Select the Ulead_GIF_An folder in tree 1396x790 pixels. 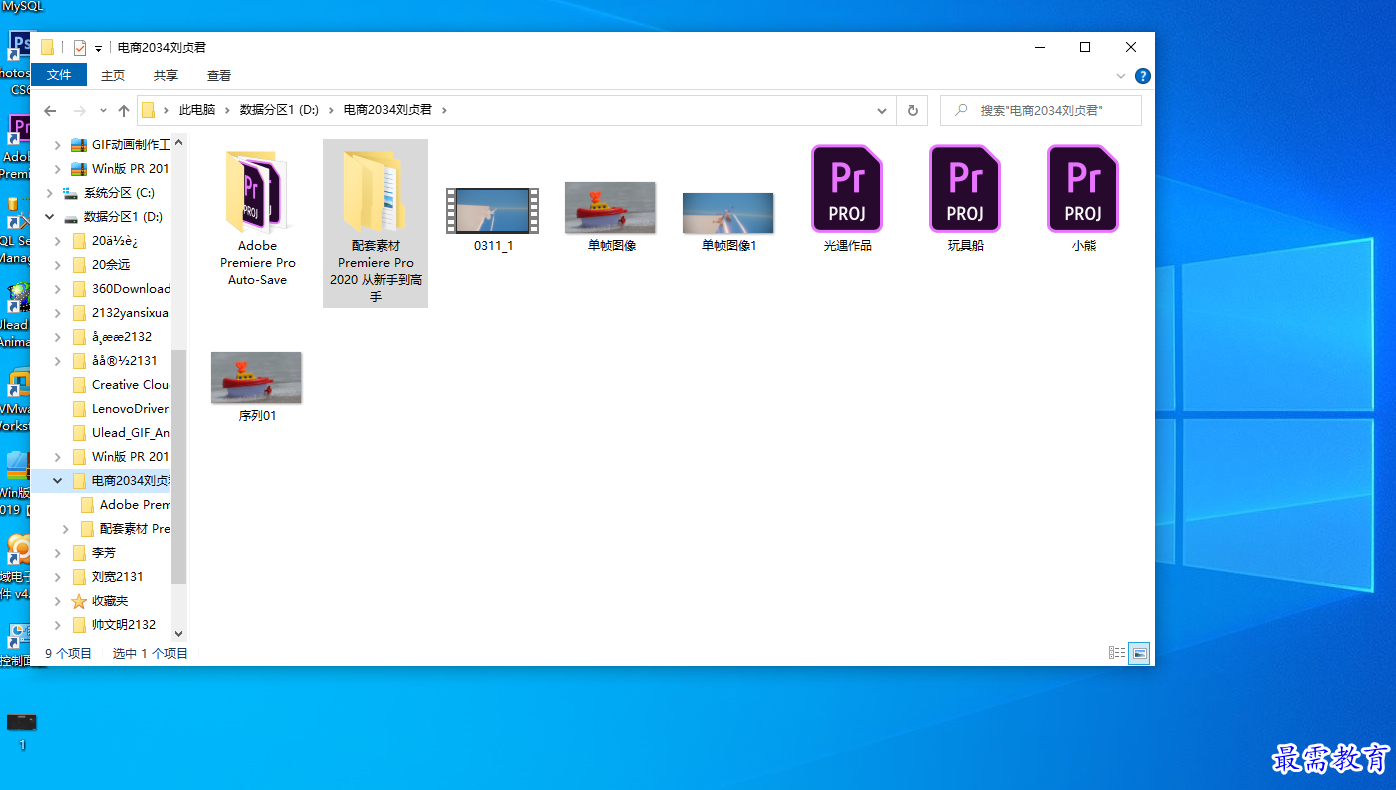coord(121,433)
